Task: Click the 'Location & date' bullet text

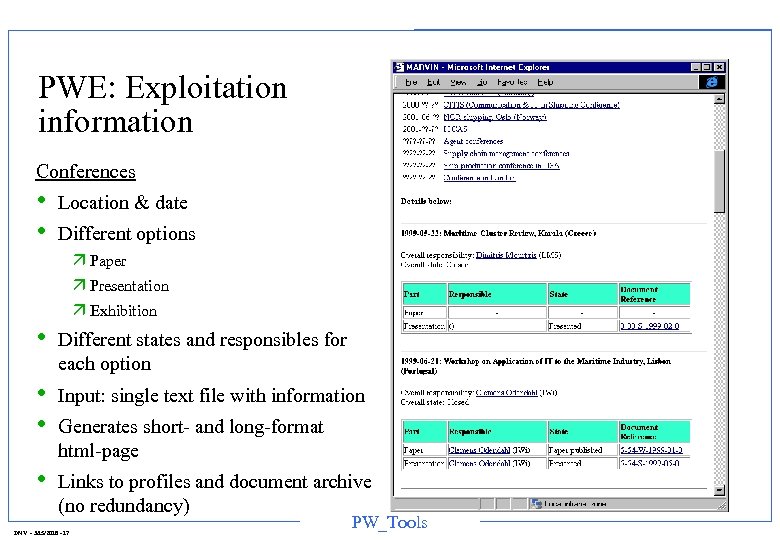Action: click(122, 203)
